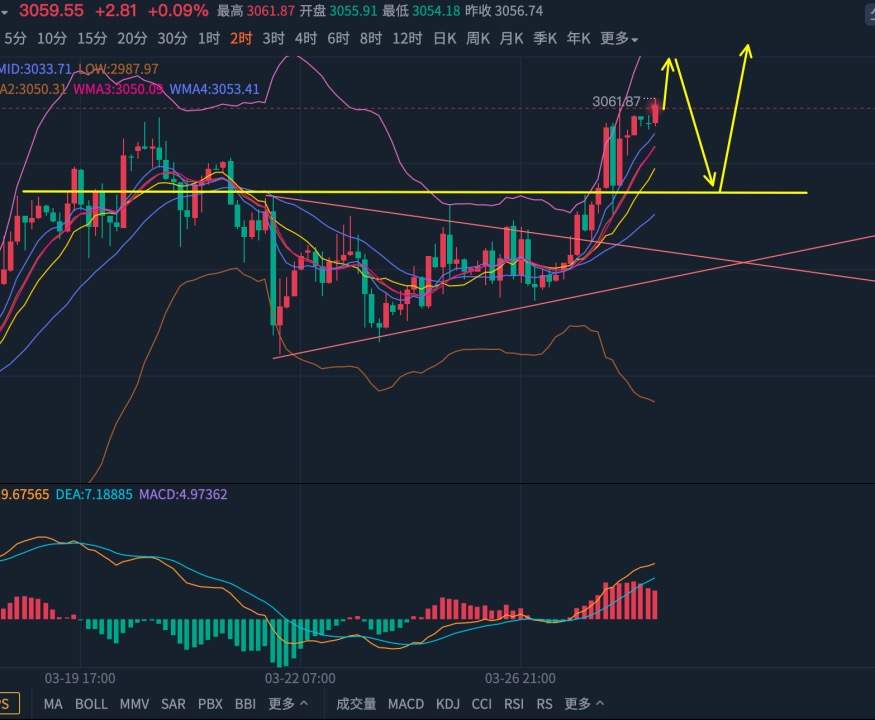Switch to the 5分 timeframe

pyautogui.click(x=15, y=38)
